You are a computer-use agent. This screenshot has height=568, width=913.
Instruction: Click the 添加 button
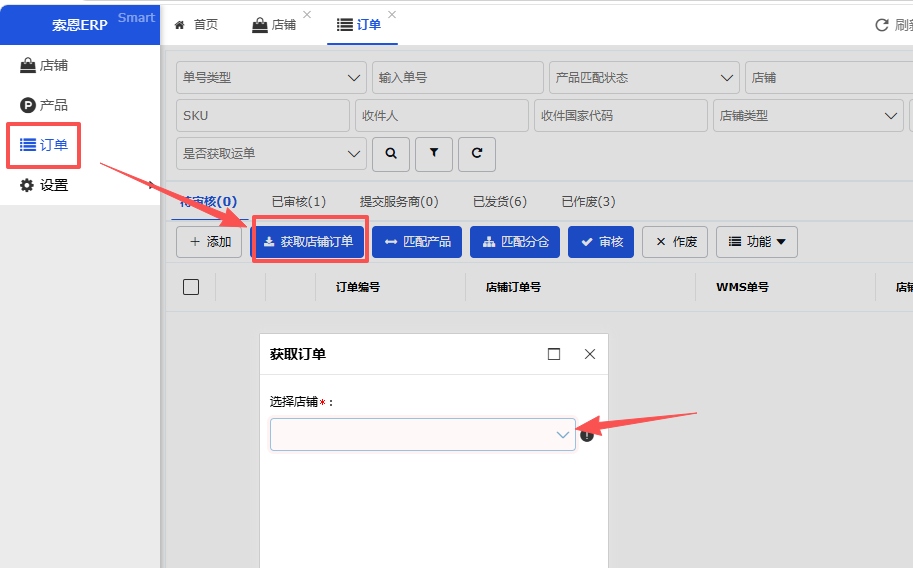point(209,242)
